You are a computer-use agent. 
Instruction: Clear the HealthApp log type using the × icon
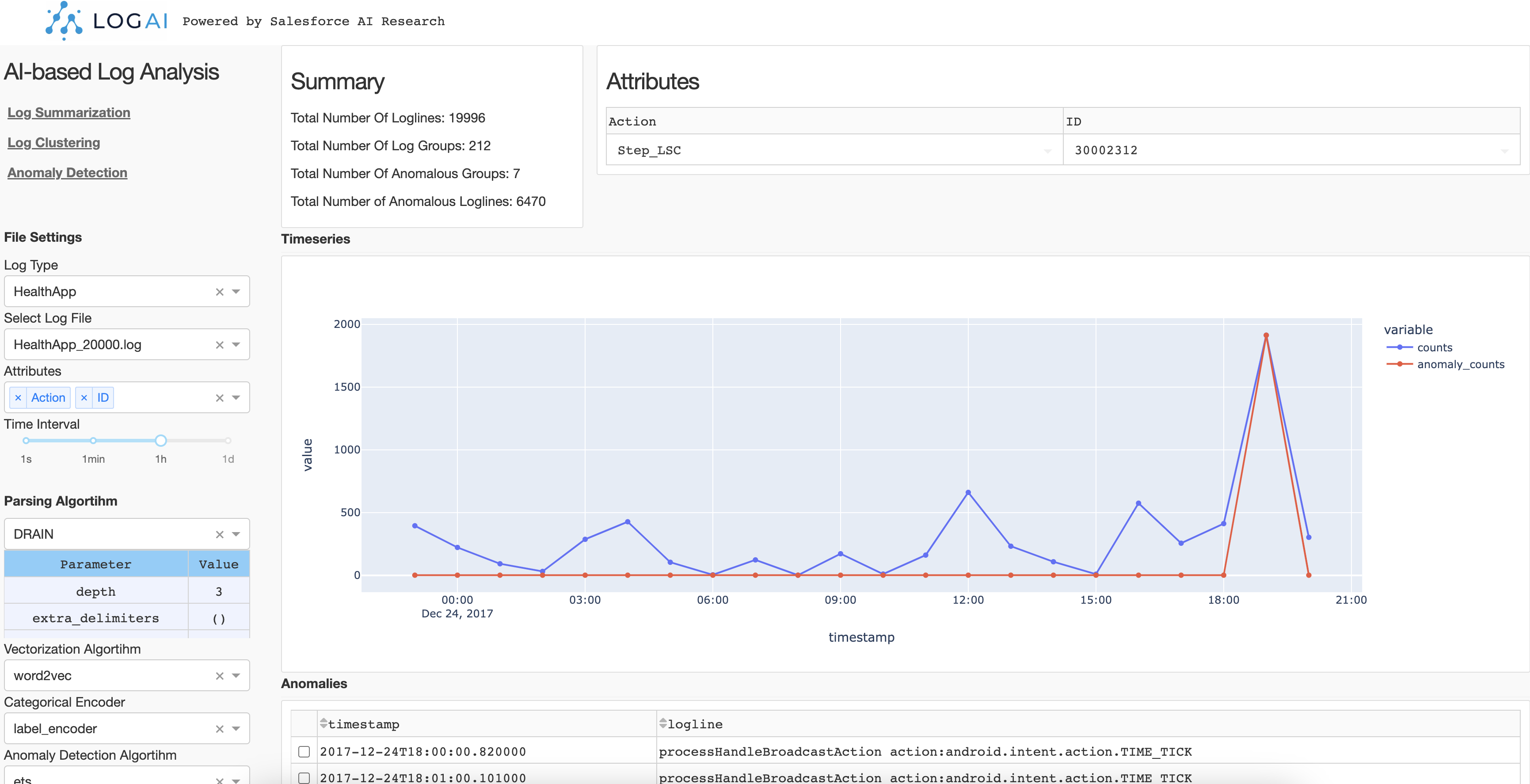pyautogui.click(x=219, y=292)
